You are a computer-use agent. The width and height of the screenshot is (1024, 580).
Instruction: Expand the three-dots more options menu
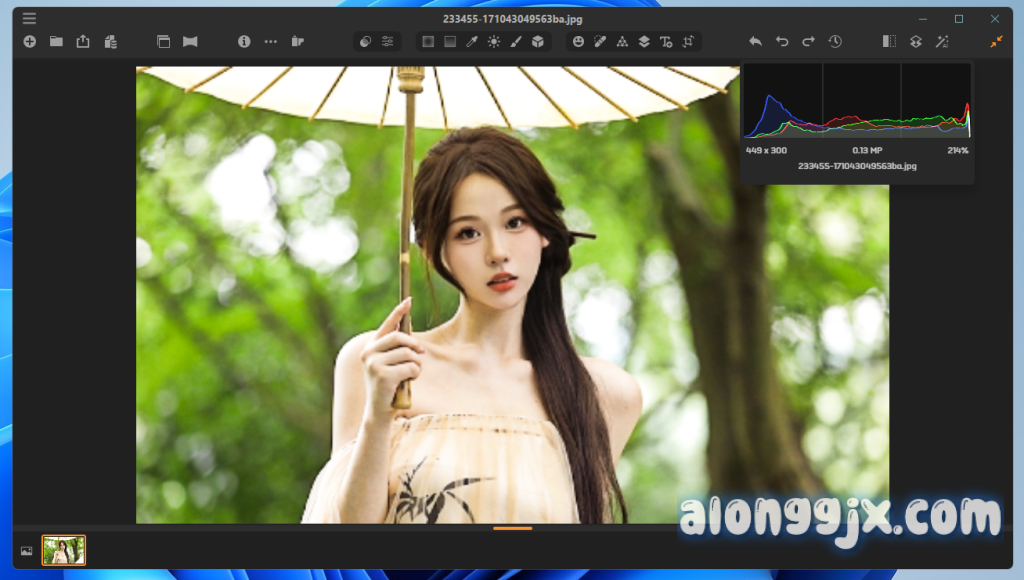pos(271,42)
